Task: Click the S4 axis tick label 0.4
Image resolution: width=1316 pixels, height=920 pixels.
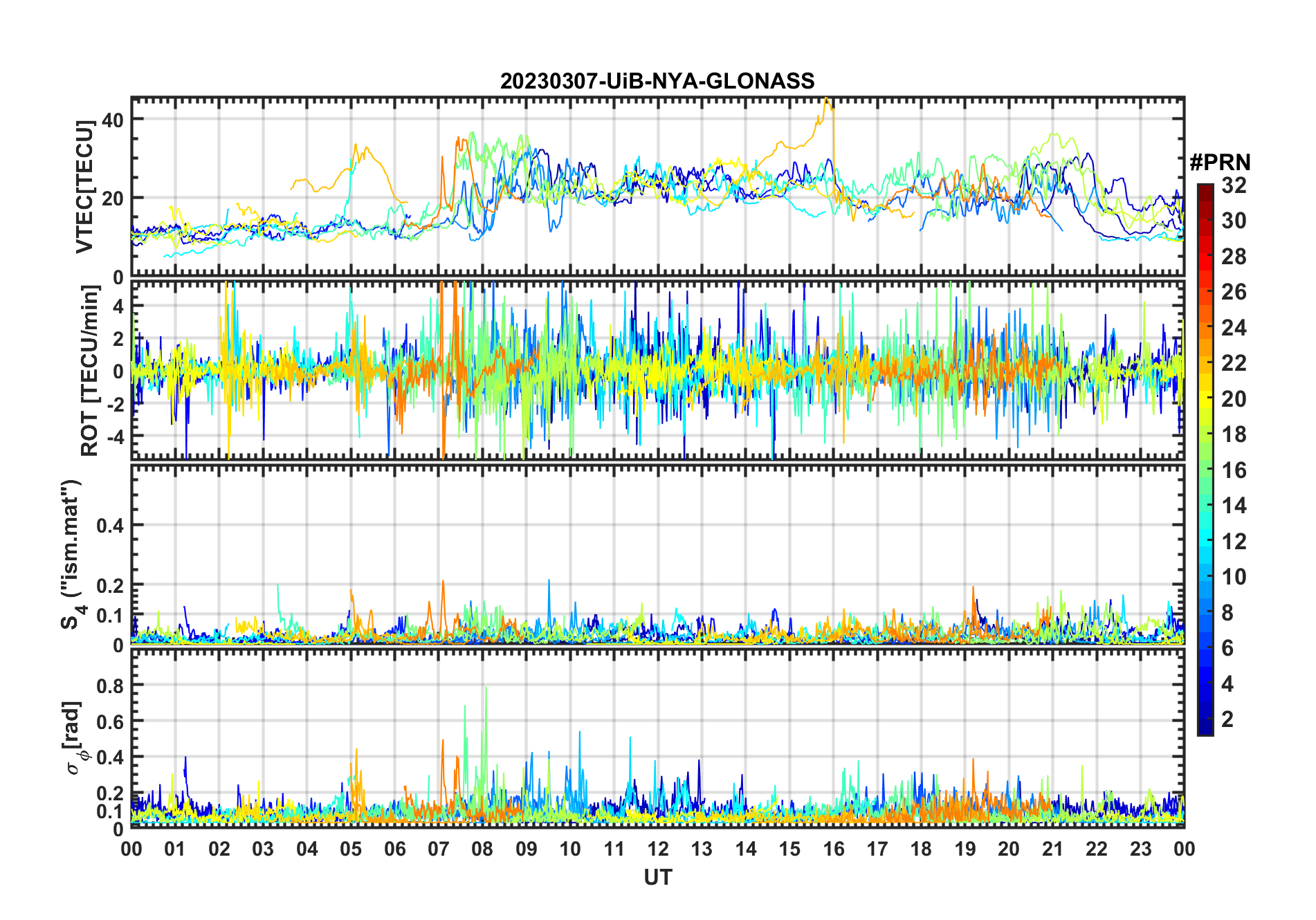Action: tap(110, 526)
